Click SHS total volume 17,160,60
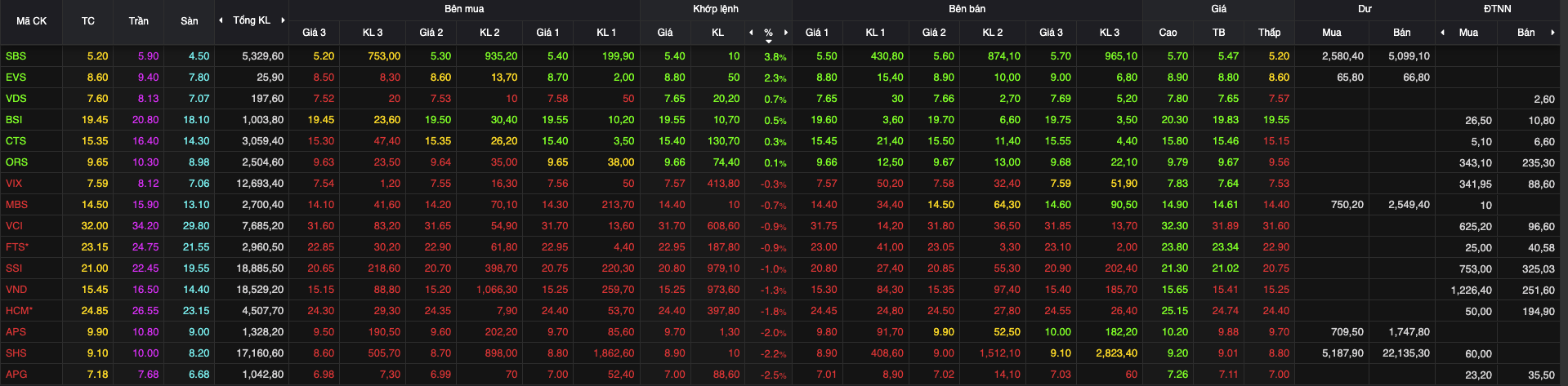The image size is (1568, 386). coord(260,353)
